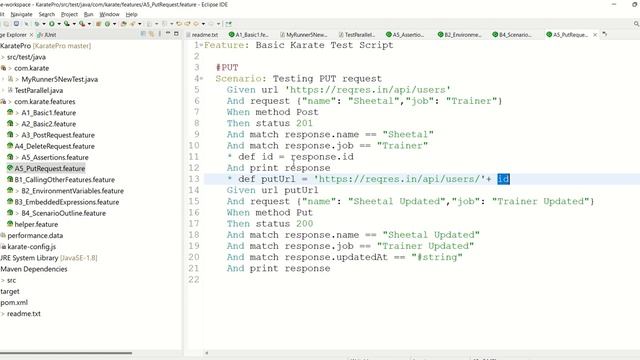
Task: Collapse the Scenario fold at line 4
Action: (201, 78)
